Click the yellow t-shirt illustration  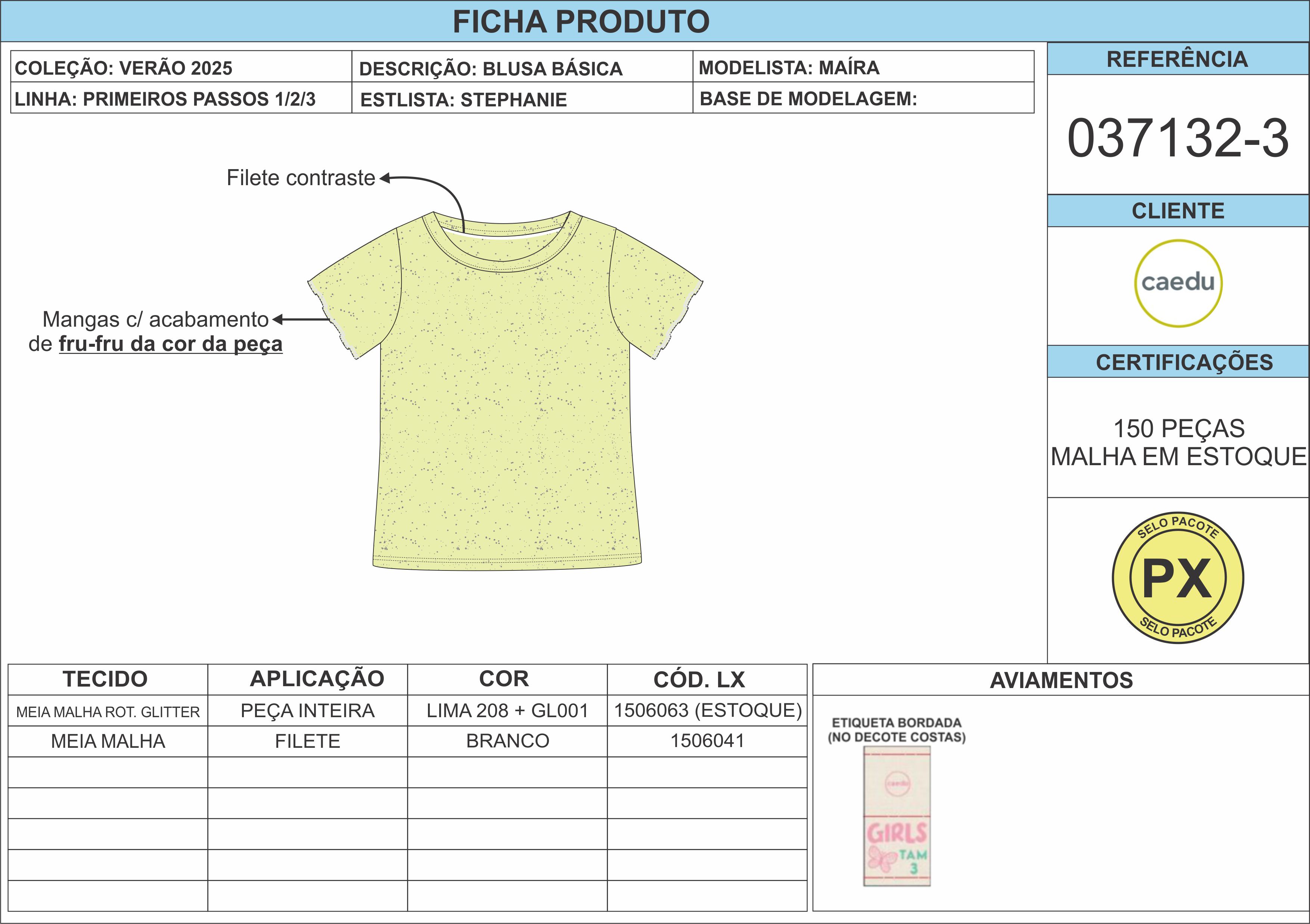coord(506,399)
